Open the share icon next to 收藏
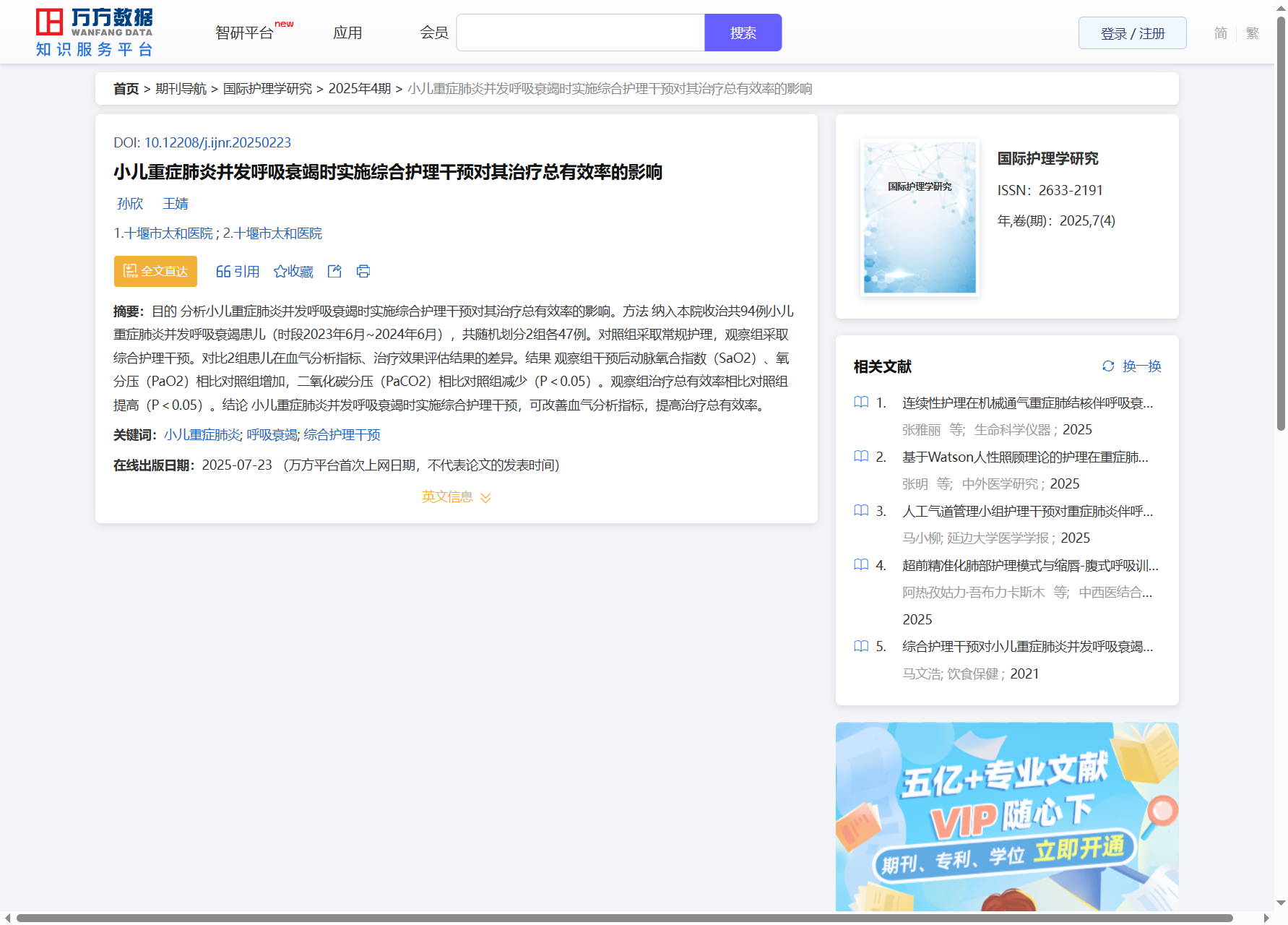 tap(334, 271)
